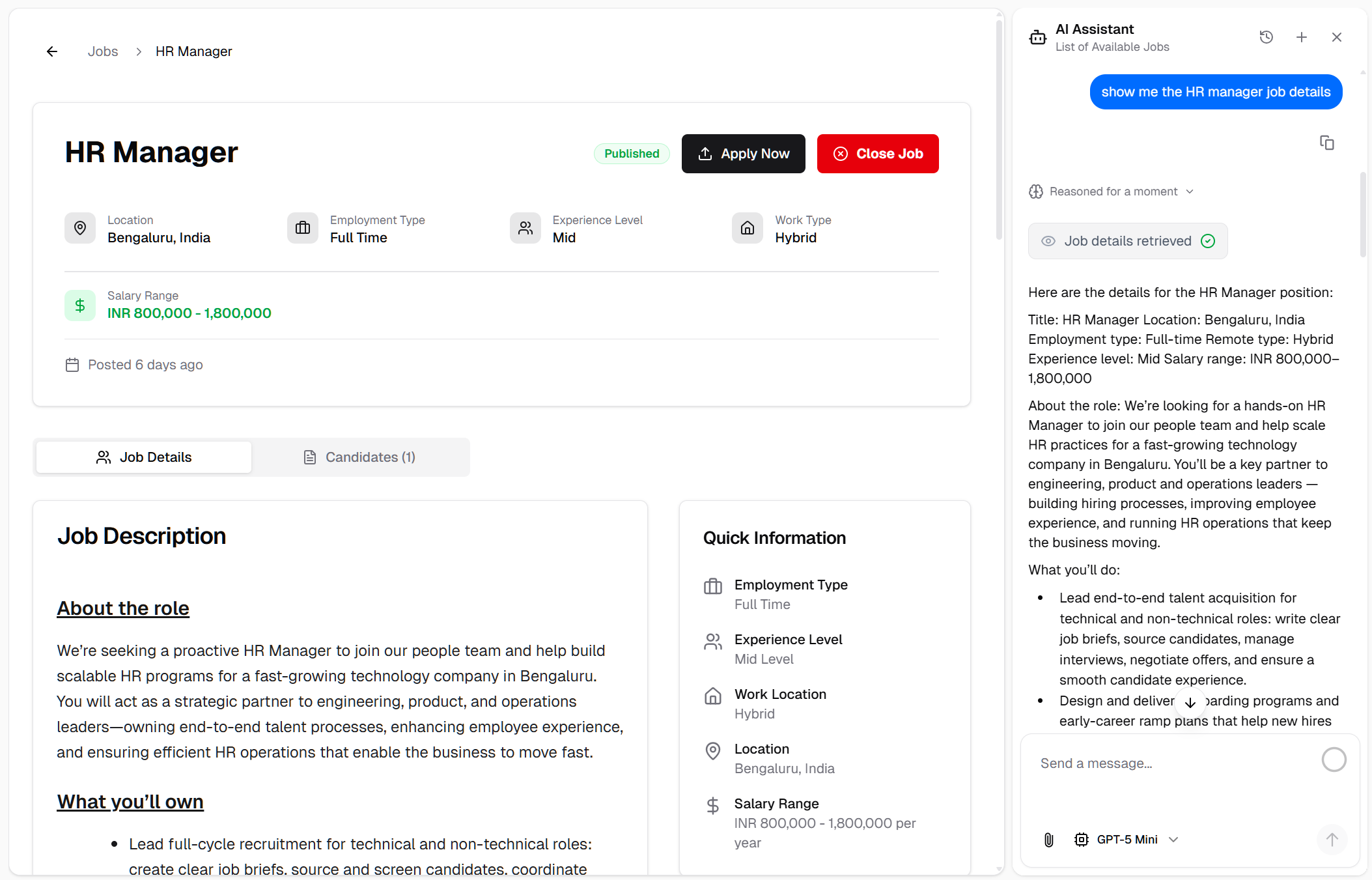Toggle the eye icon on Job details retrieved
The width and height of the screenshot is (1372, 880).
1048,240
